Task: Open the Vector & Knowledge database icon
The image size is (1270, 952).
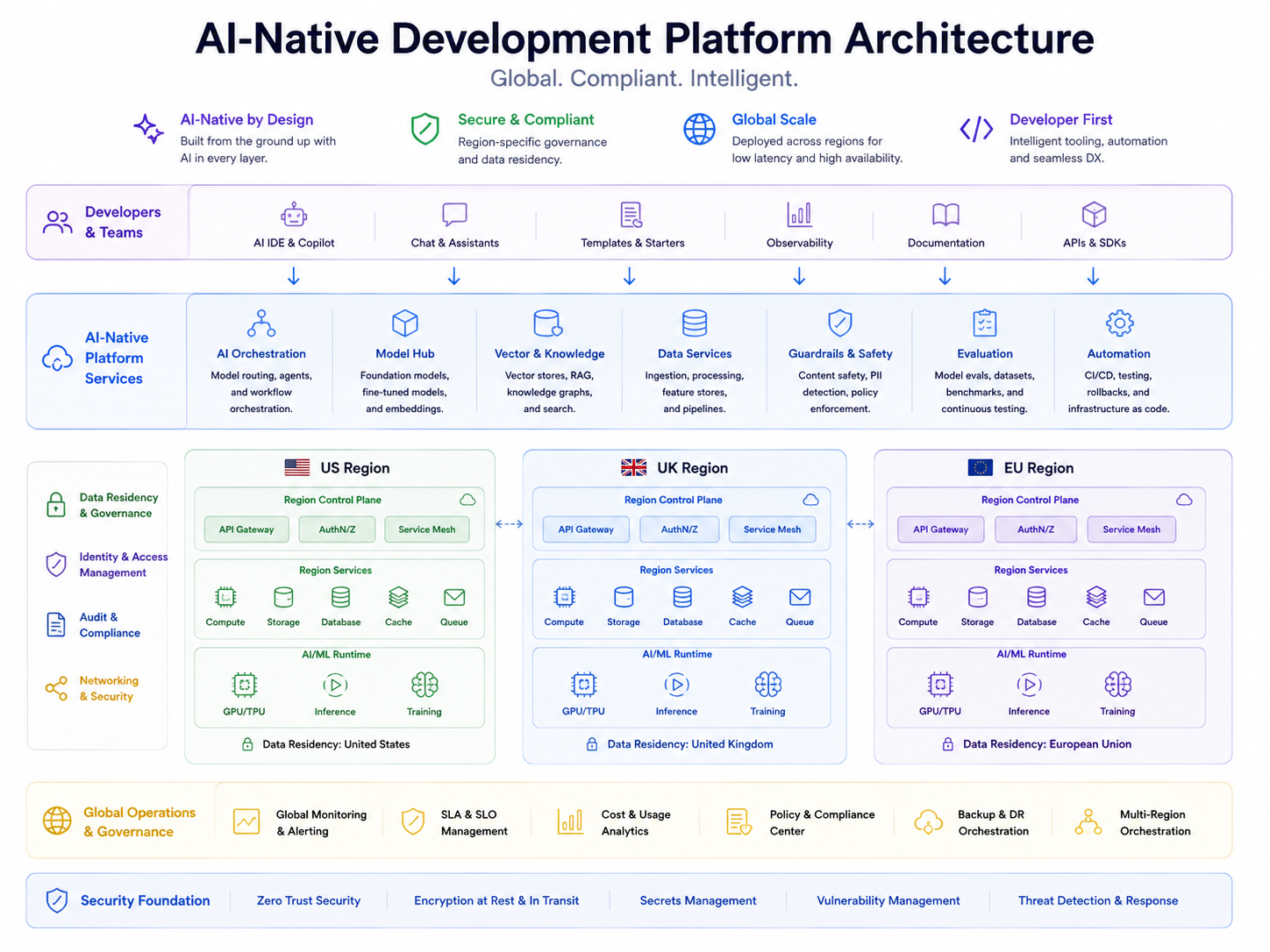Action: point(548,323)
